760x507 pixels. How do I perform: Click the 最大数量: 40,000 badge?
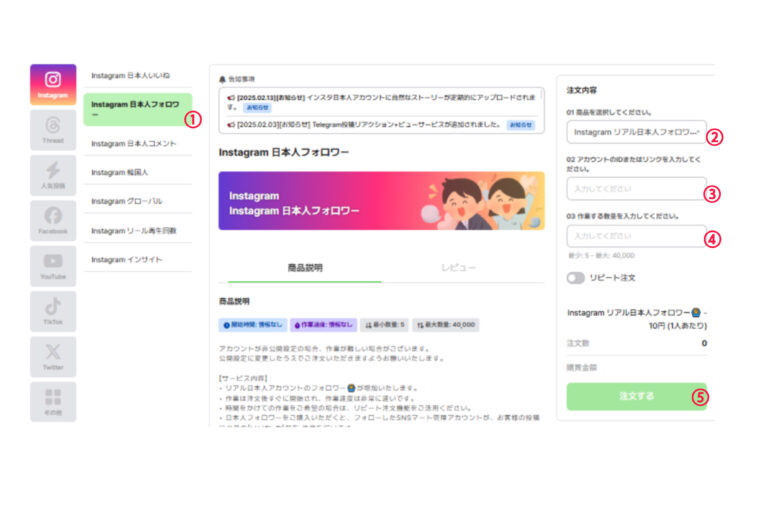(446, 325)
